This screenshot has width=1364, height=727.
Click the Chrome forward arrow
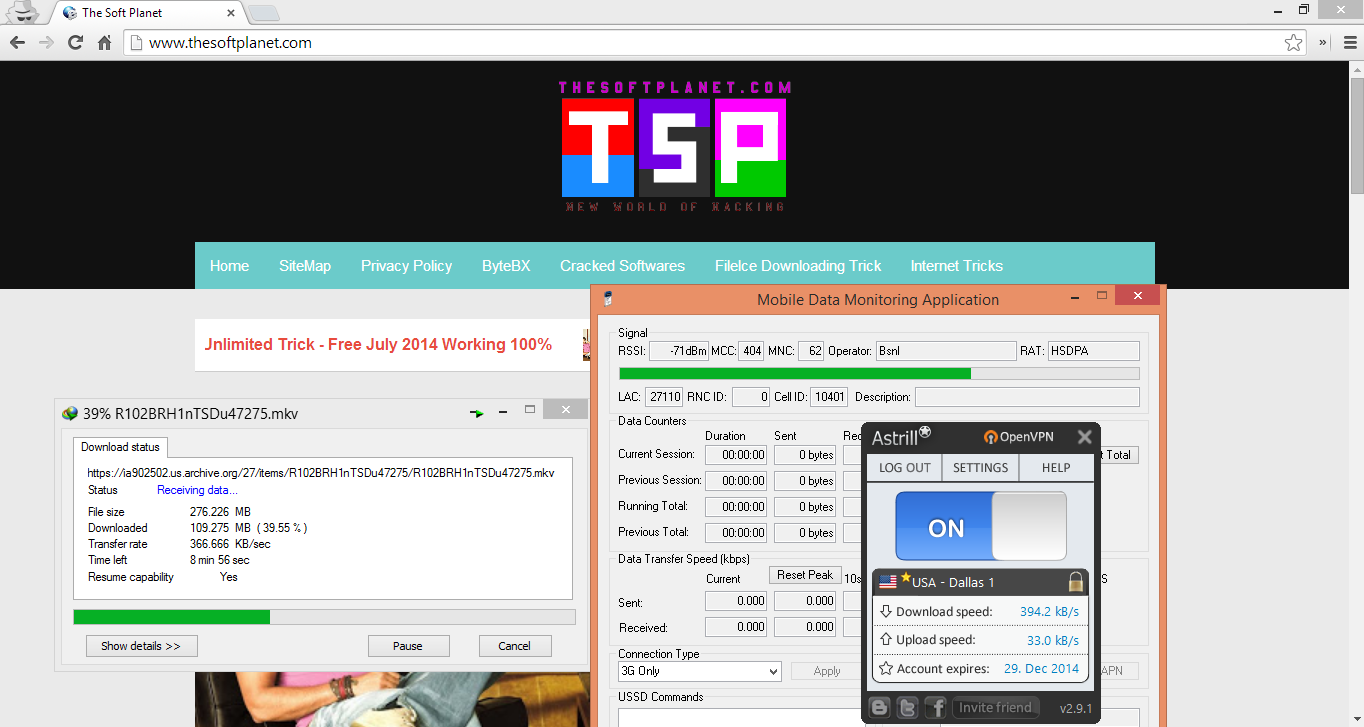[x=46, y=43]
